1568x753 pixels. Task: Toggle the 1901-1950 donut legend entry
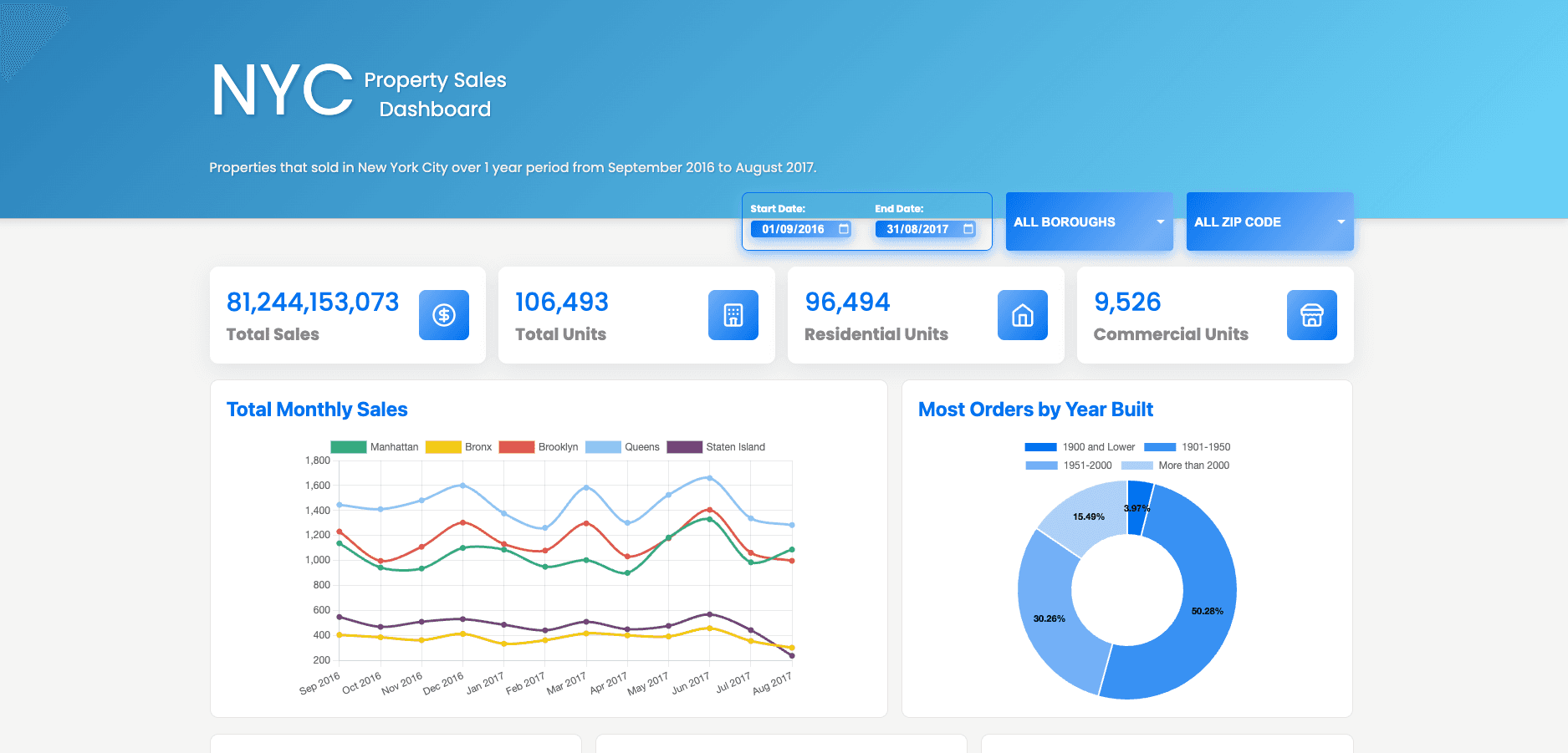click(x=1205, y=446)
